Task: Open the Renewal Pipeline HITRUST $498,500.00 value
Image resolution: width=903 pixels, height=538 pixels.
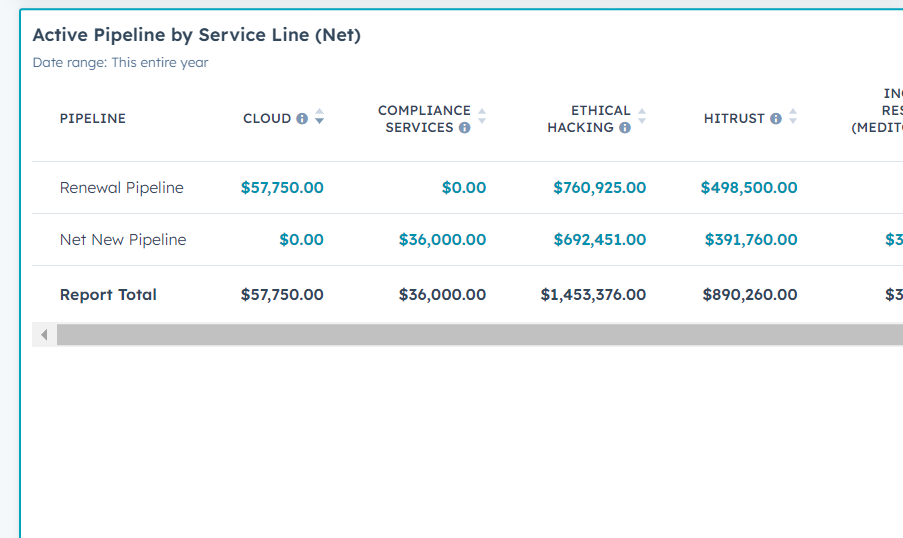Action: pos(749,188)
